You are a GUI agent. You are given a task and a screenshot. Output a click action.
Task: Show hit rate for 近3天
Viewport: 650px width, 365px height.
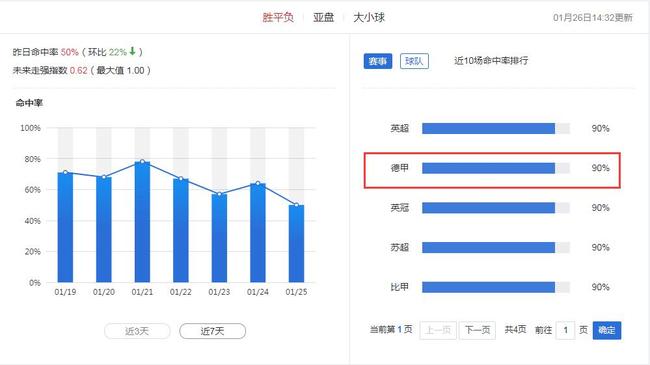137,331
